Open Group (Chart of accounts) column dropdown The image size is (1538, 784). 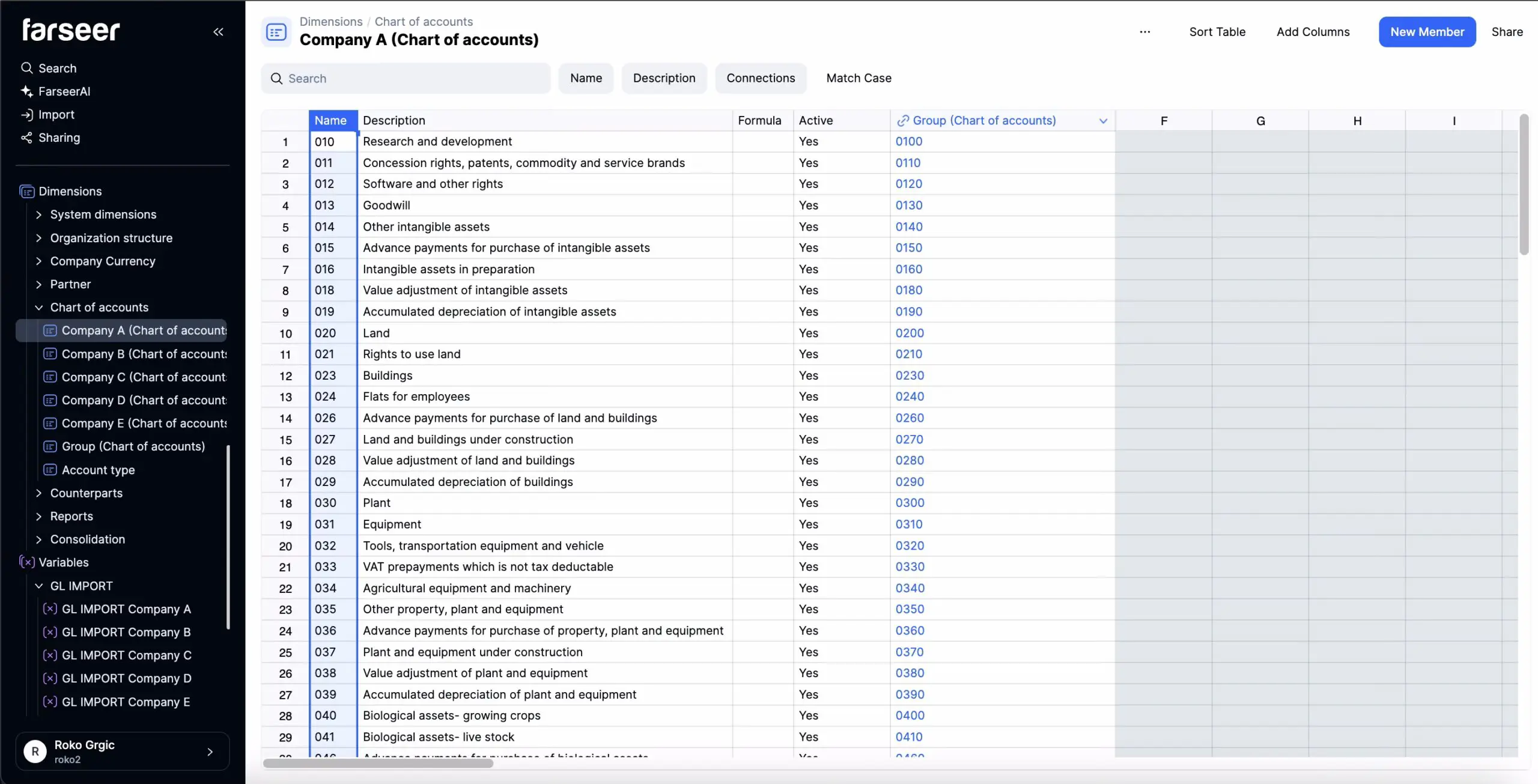pos(1103,121)
